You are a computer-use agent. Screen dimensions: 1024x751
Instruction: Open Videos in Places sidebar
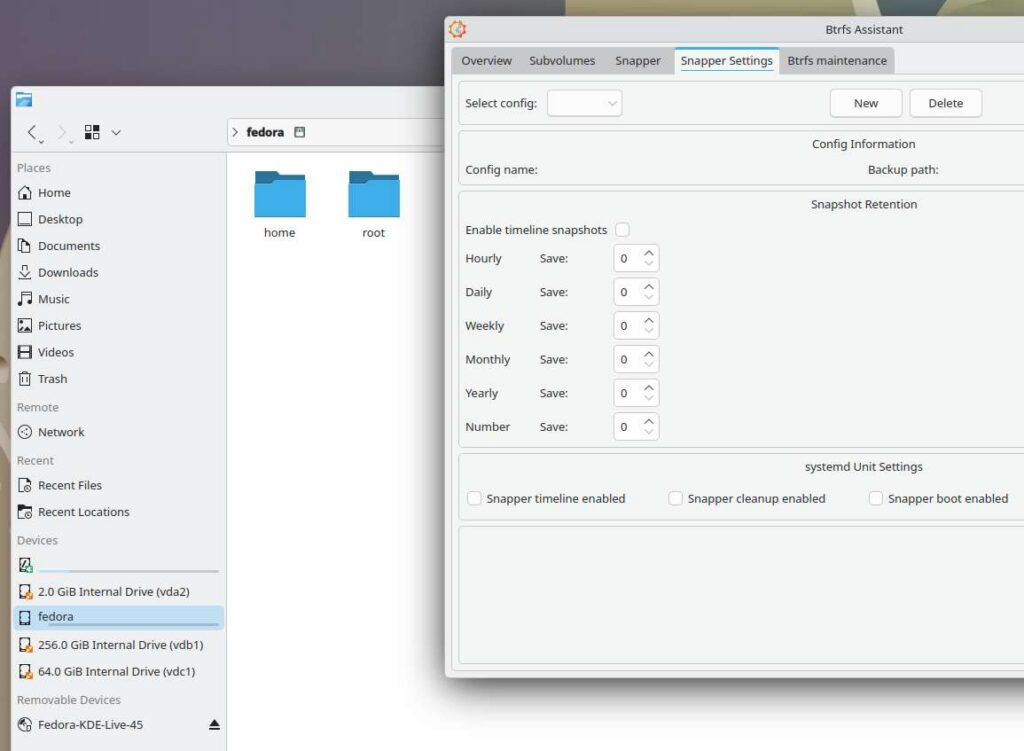pos(118,353)
